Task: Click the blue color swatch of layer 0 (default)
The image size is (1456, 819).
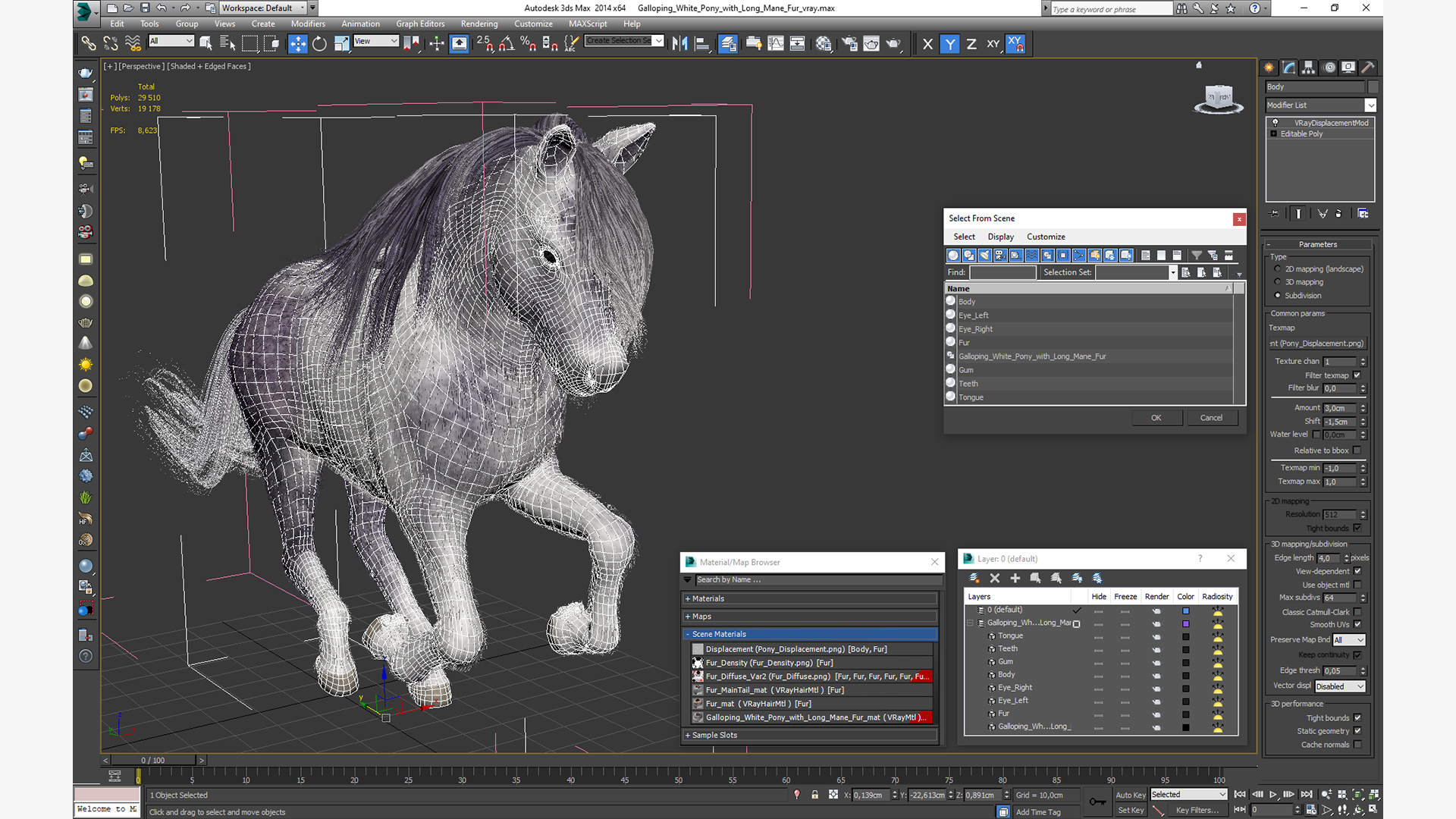Action: (1186, 610)
